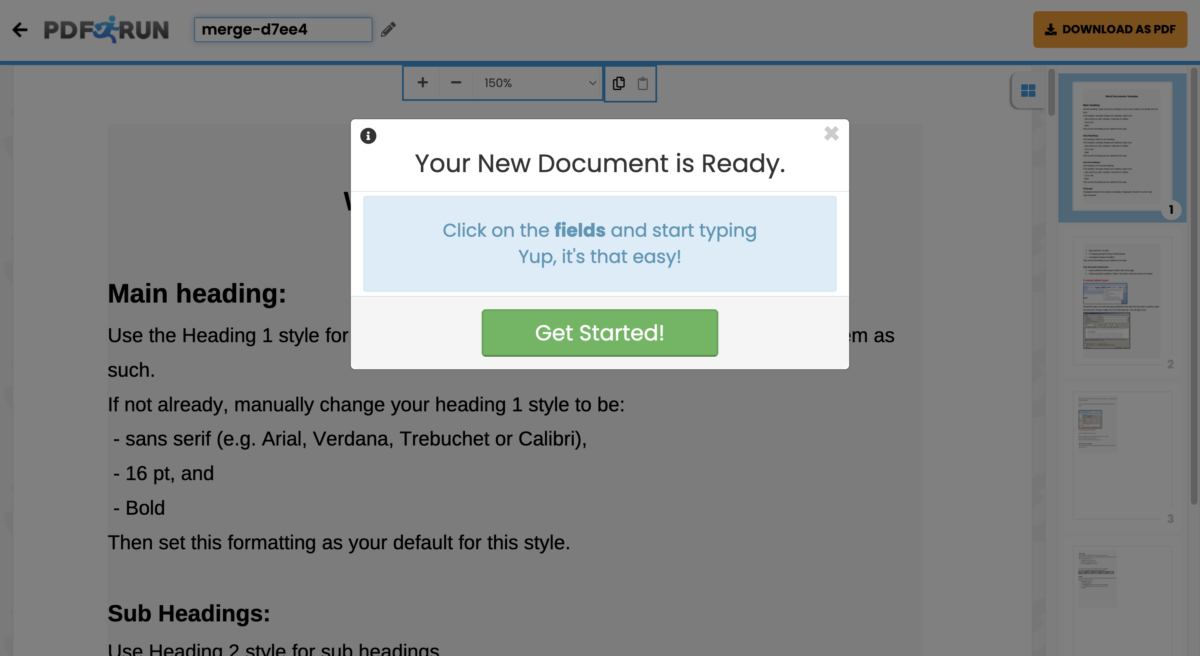This screenshot has width=1200, height=656.
Task: Click the info icon in the dialog
Action: [x=368, y=136]
